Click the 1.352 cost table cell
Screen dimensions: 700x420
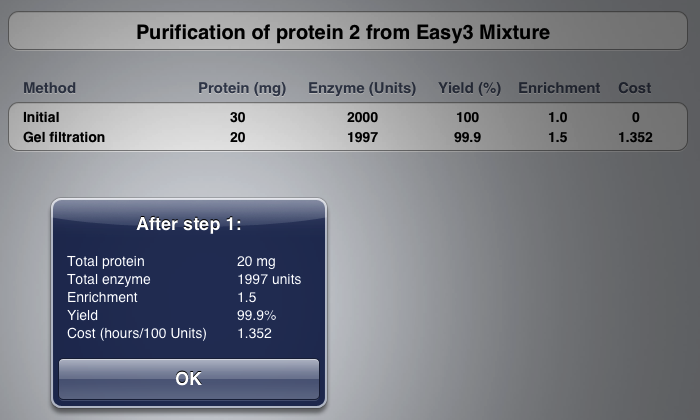click(x=635, y=137)
